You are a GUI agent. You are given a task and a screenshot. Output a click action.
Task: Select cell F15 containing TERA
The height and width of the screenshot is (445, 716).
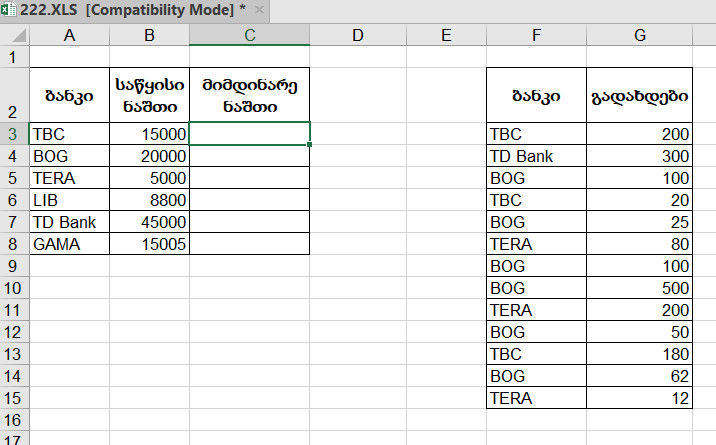(537, 398)
